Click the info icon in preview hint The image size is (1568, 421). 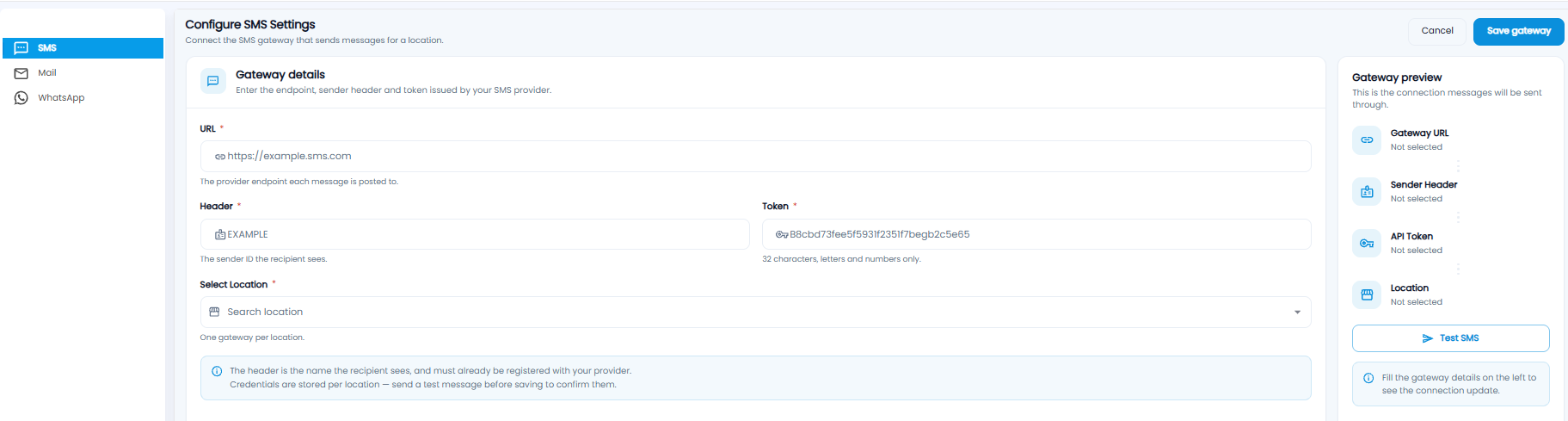[x=1368, y=378]
